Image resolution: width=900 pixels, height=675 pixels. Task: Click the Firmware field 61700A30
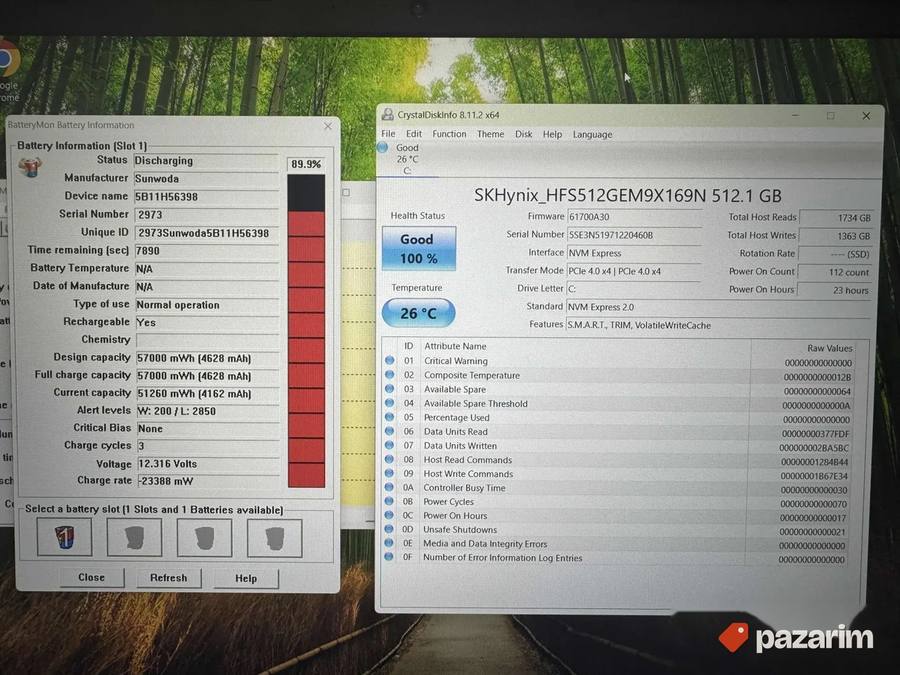[x=634, y=217]
